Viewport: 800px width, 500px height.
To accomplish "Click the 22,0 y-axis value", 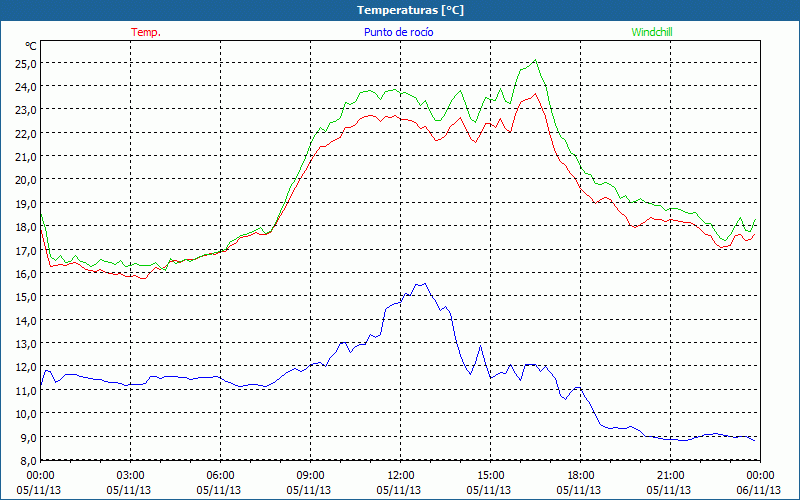I will [27, 134].
